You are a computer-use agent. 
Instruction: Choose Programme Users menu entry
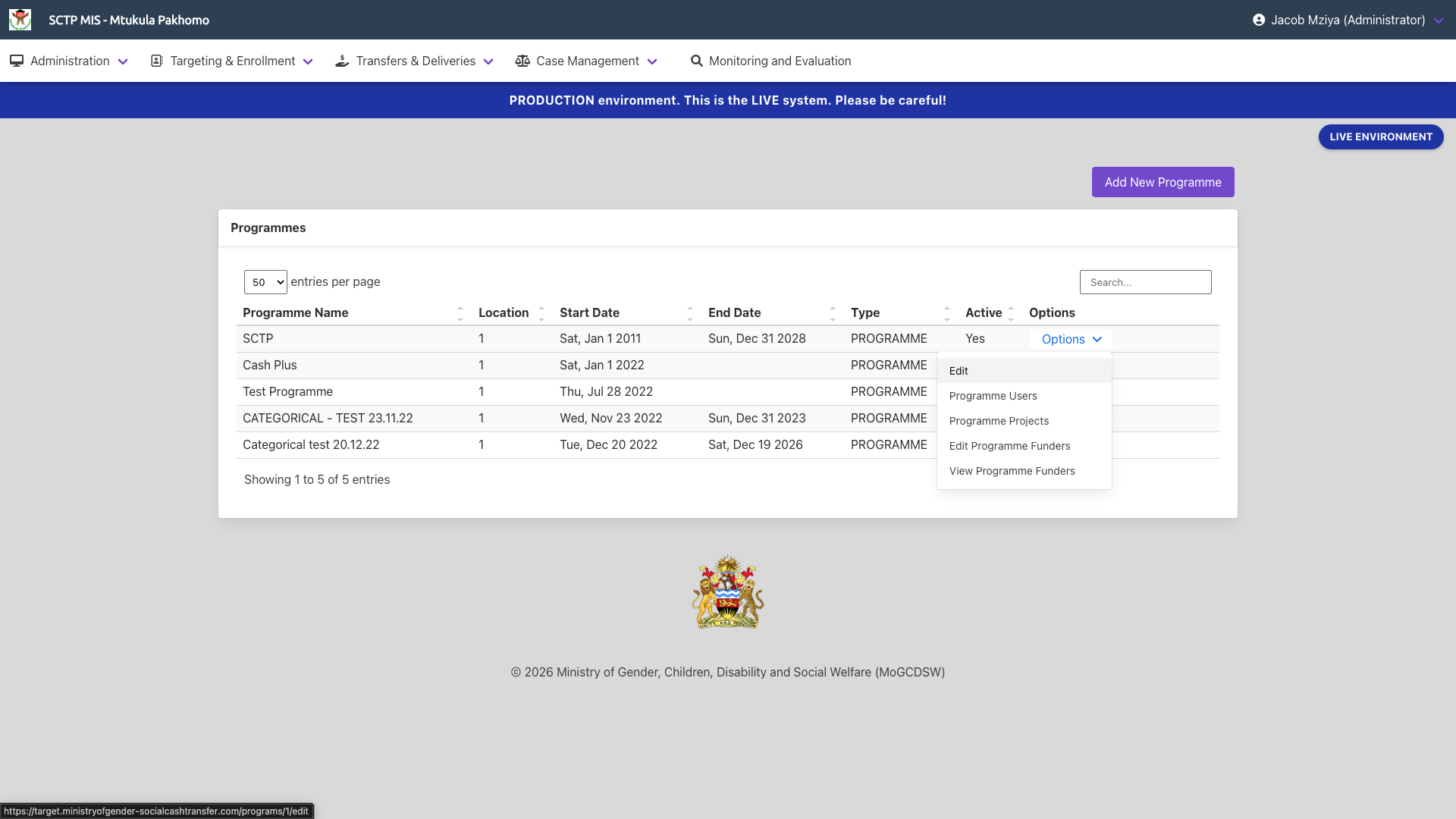tap(1025, 396)
